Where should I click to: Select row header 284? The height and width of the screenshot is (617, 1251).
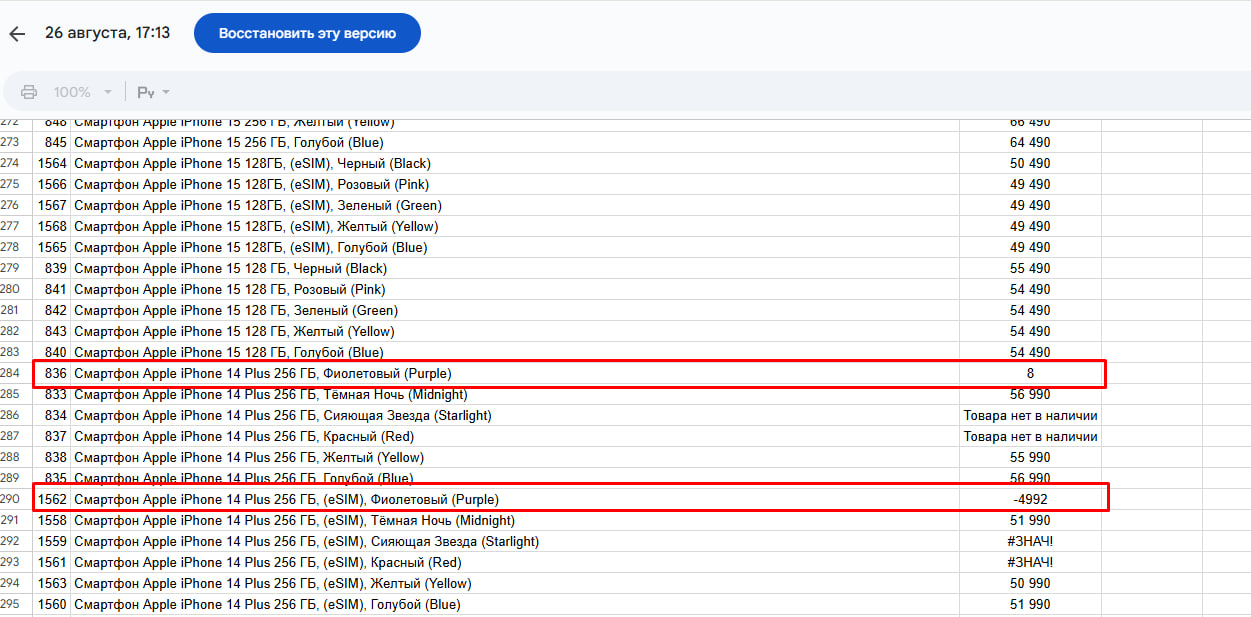tap(11, 373)
